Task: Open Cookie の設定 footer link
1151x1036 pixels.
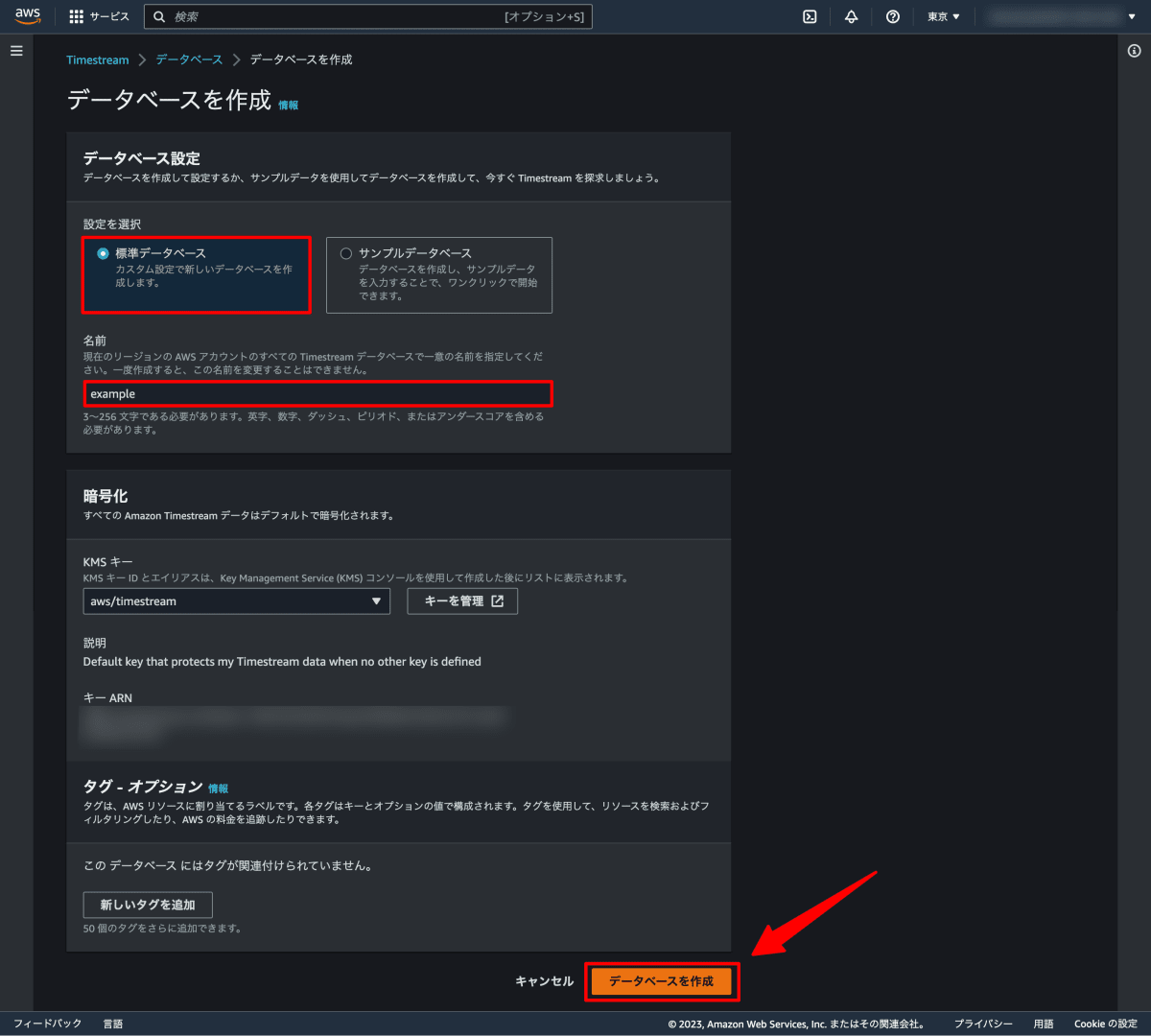Action: (1106, 1024)
